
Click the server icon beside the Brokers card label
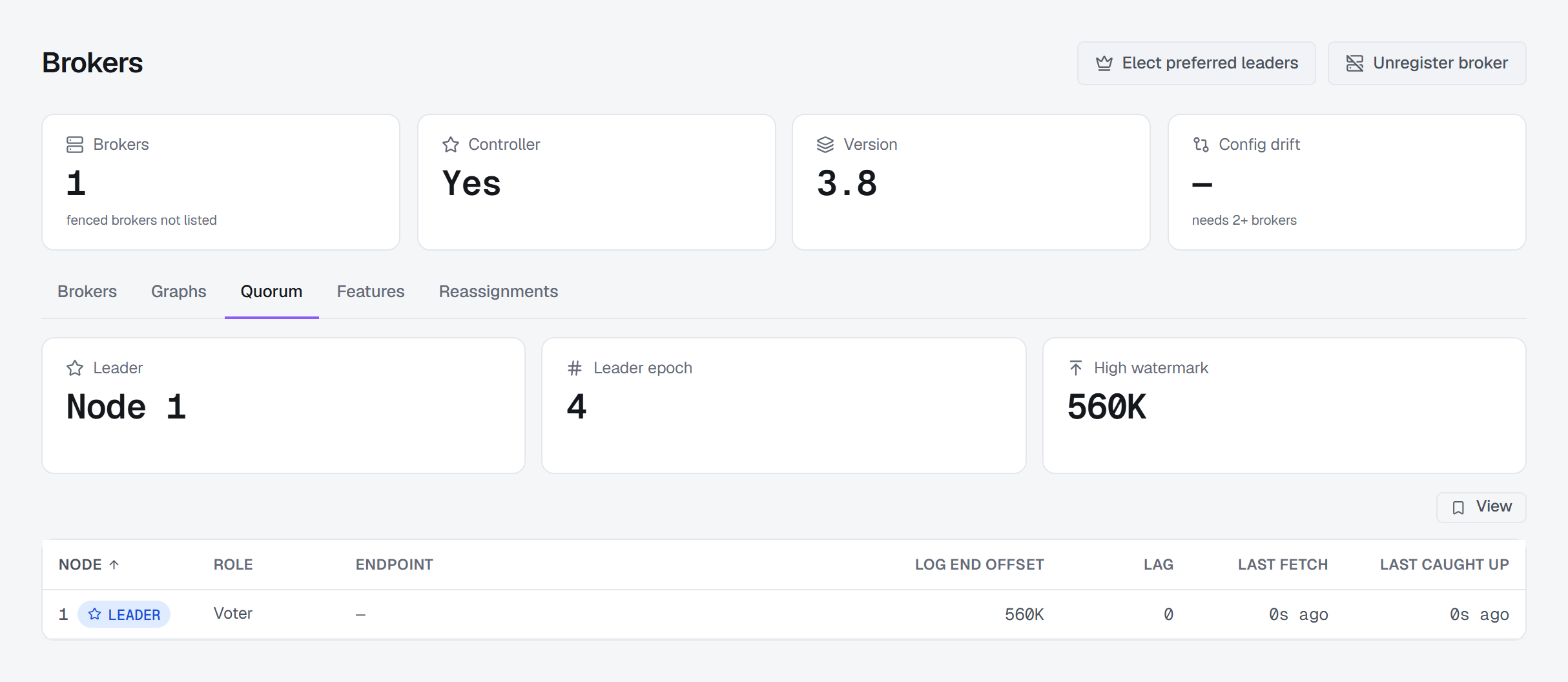[75, 145]
